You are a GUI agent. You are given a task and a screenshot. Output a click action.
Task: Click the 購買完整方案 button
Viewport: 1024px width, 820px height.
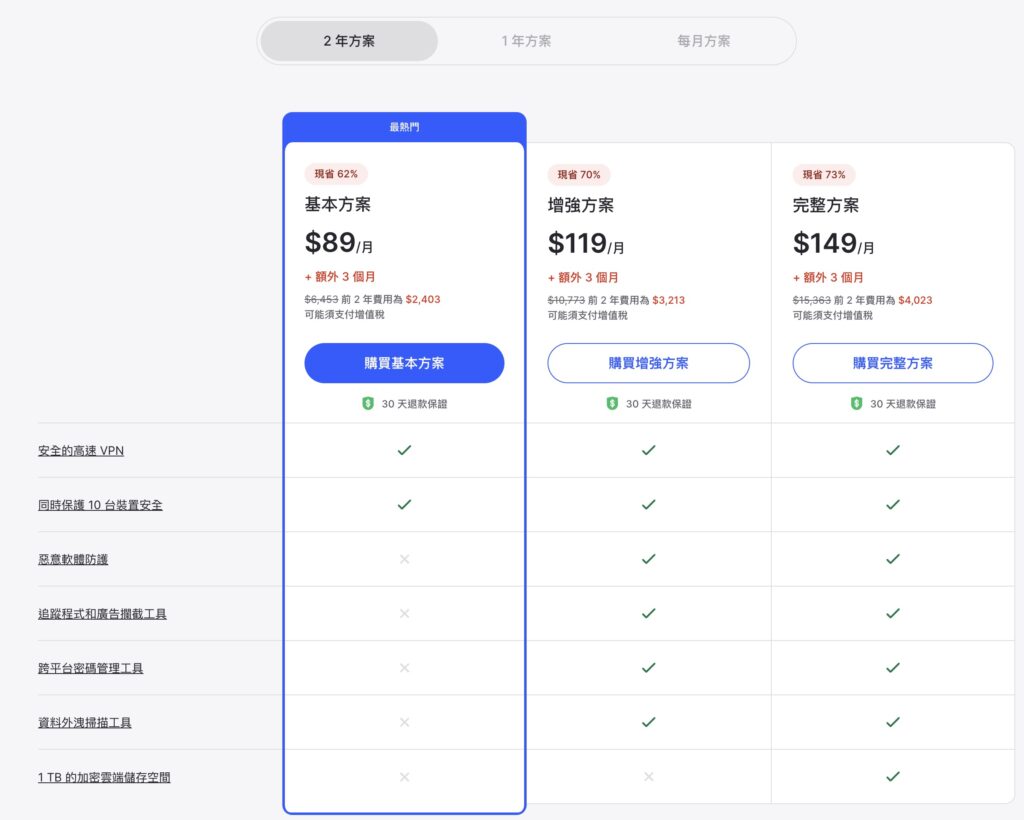point(893,363)
